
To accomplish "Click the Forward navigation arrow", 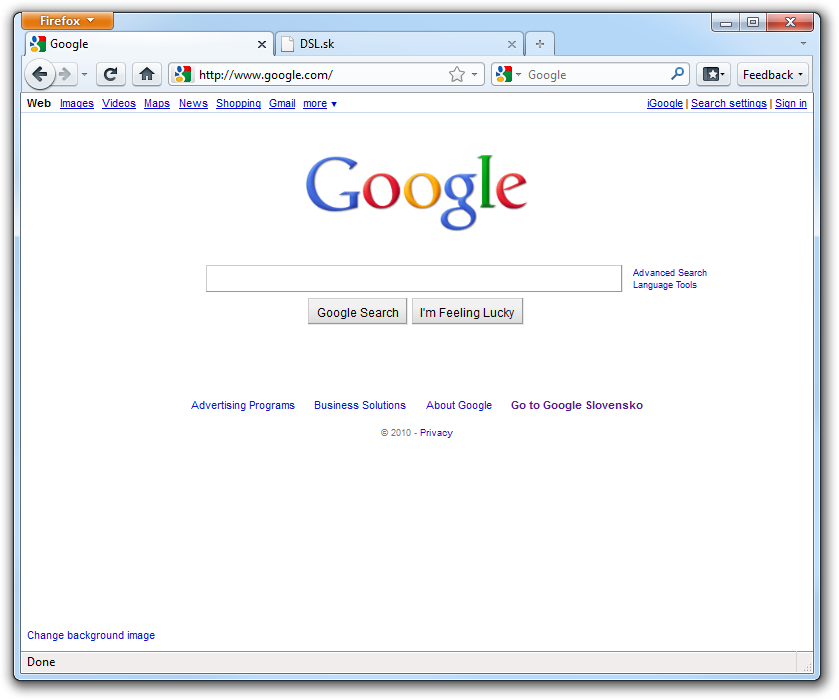I will coord(65,74).
